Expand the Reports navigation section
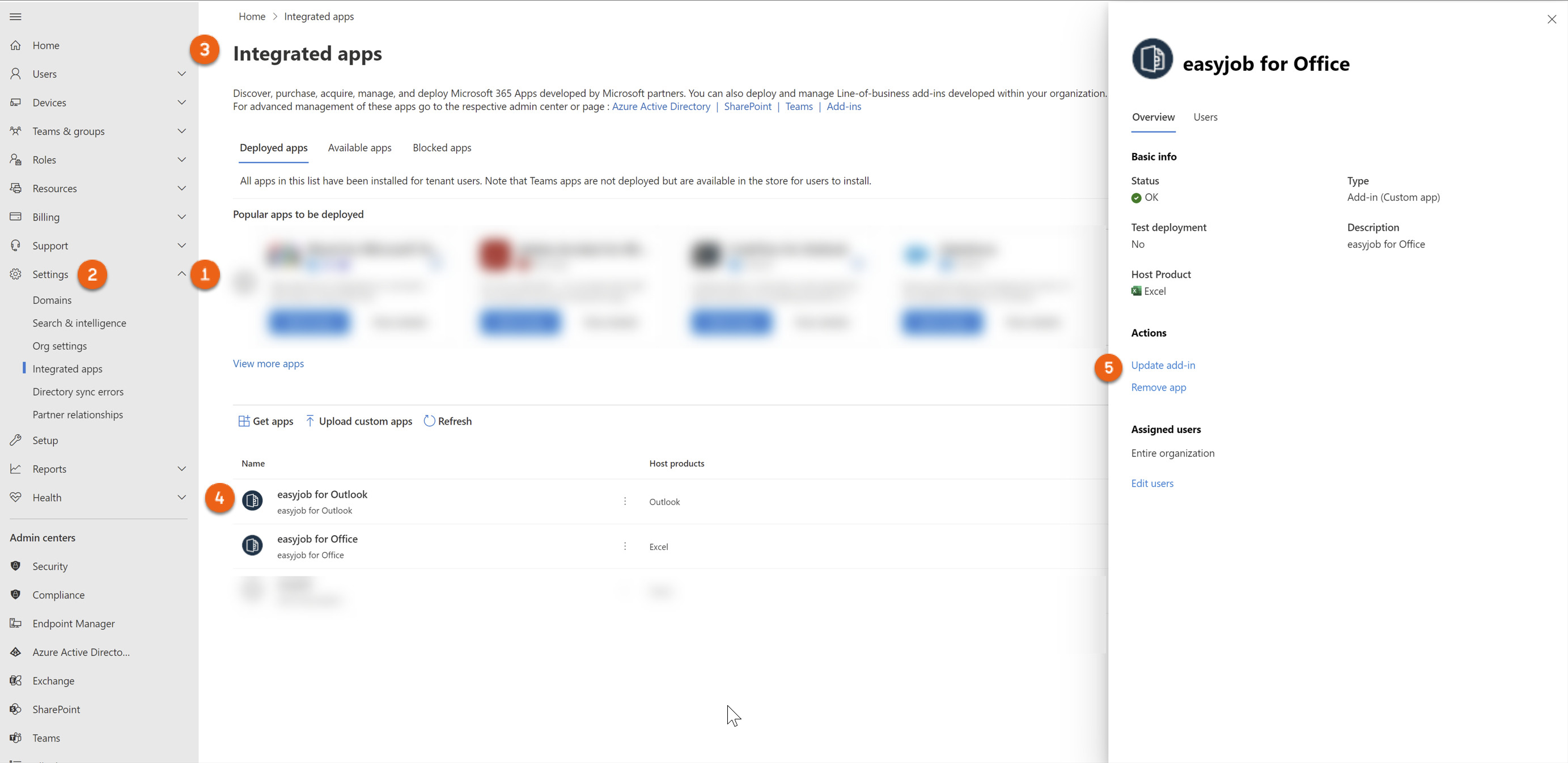The image size is (1568, 763). [181, 468]
